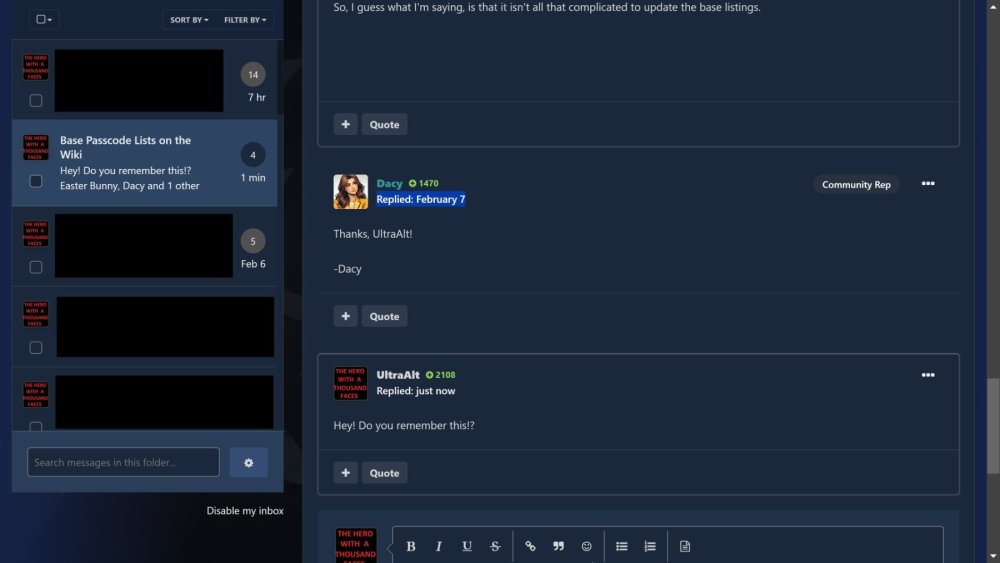
Task: Click the Disable my inbox link
Action: coord(245,511)
